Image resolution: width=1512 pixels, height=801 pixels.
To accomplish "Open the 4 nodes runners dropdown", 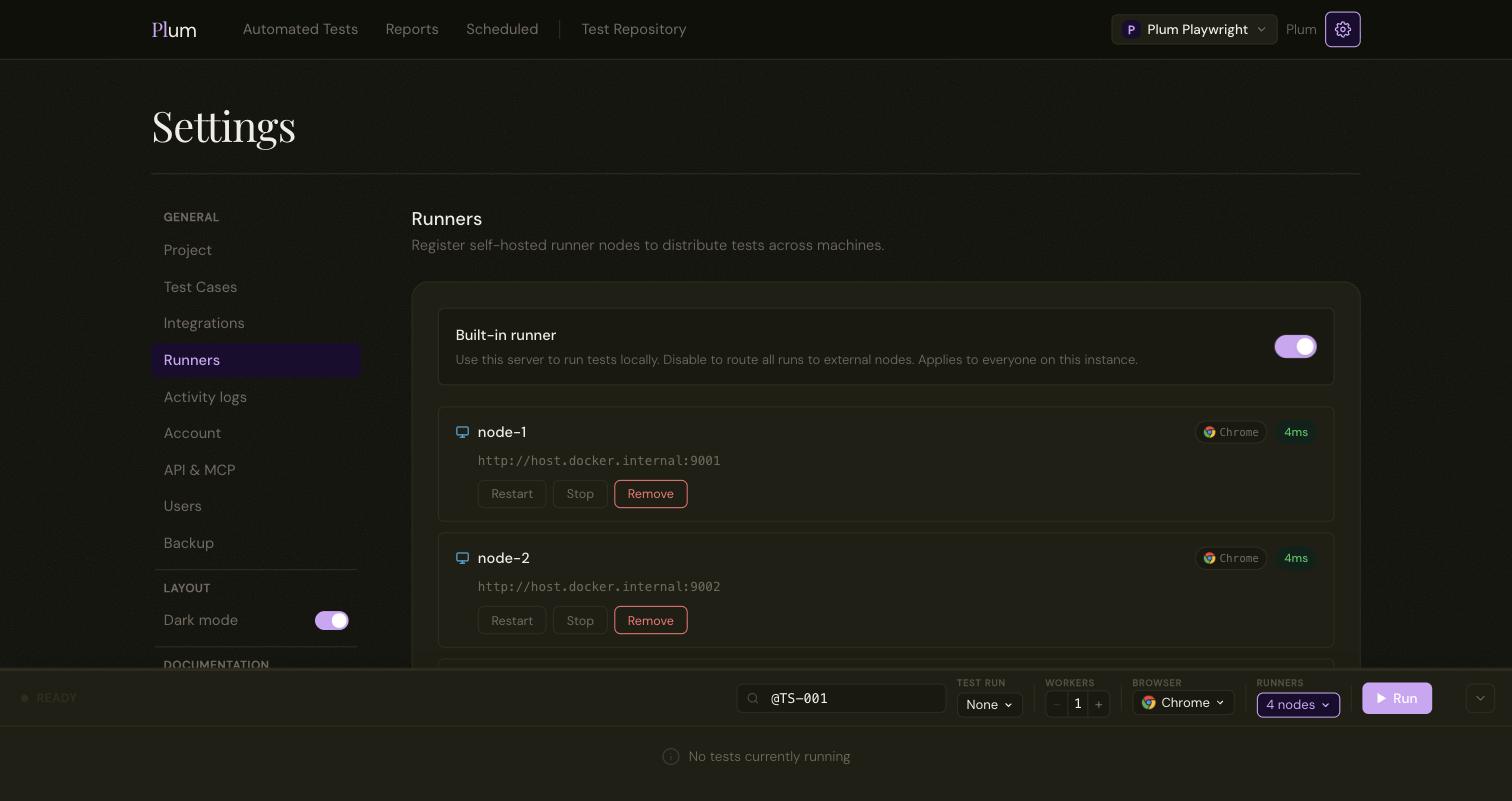I will coord(1298,704).
